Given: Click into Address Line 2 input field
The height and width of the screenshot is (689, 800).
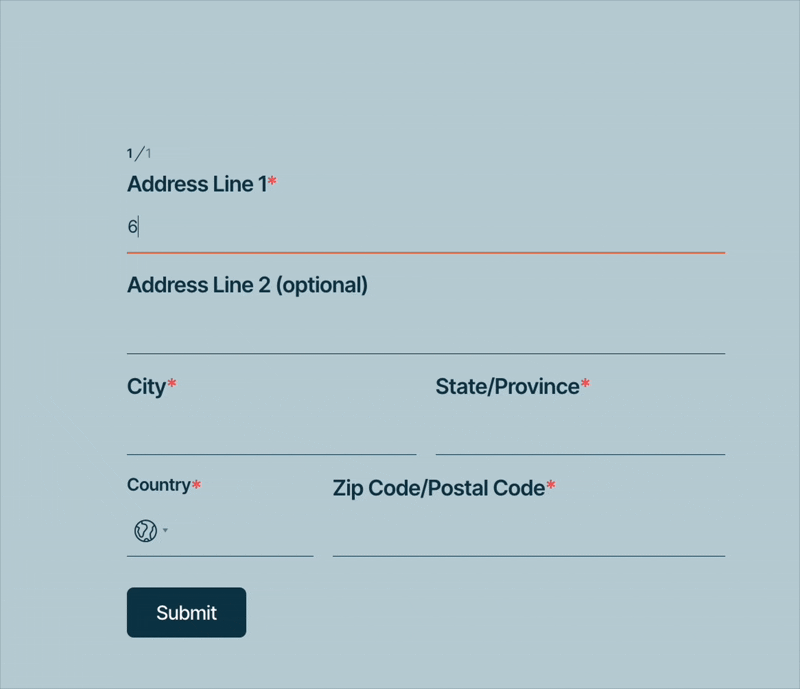Looking at the screenshot, I should 425,330.
